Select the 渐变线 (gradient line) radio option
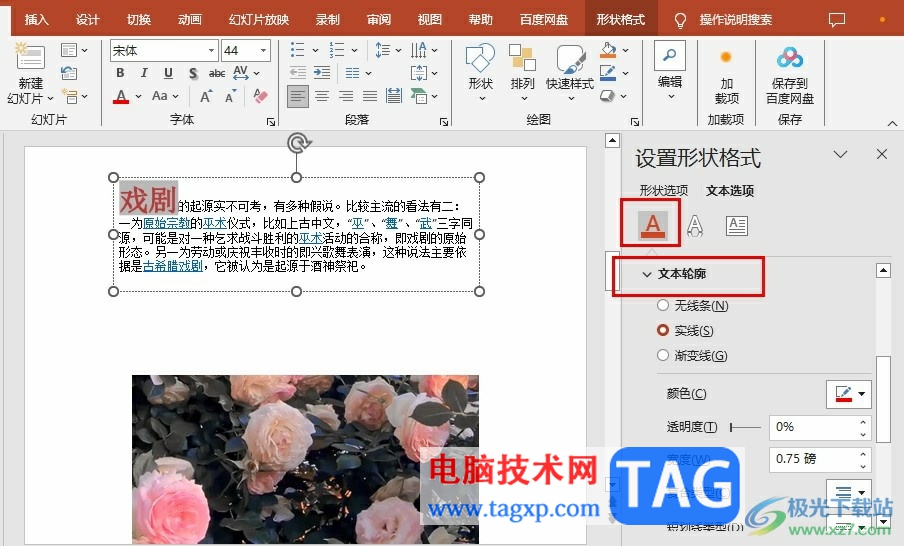This screenshot has width=904, height=546. (x=663, y=355)
